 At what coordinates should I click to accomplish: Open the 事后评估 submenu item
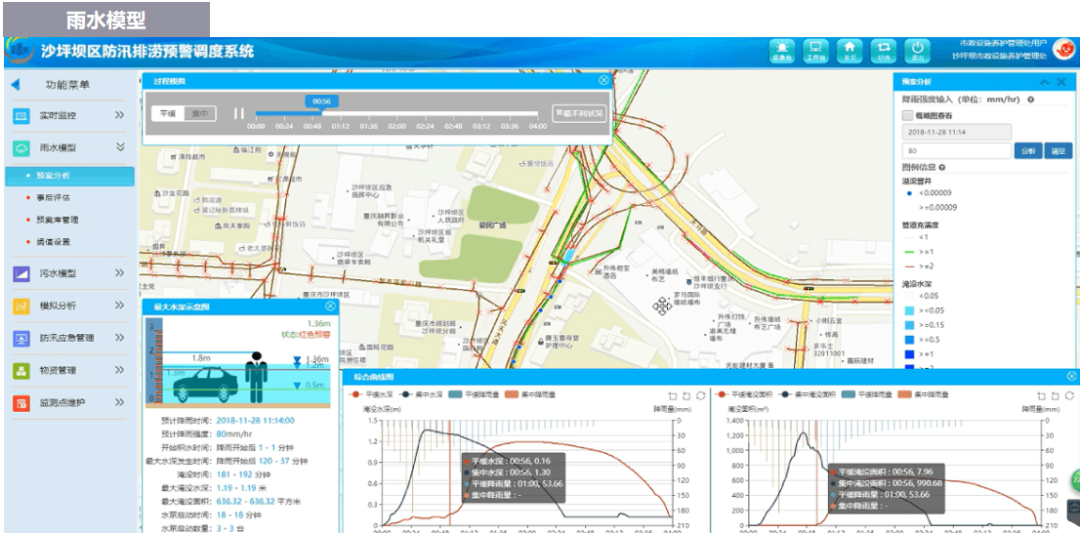[x=54, y=198]
